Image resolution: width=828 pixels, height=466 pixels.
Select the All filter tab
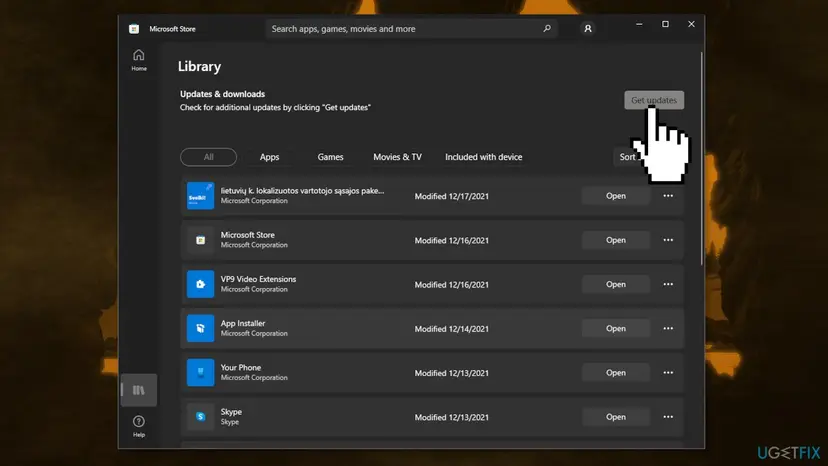point(209,157)
